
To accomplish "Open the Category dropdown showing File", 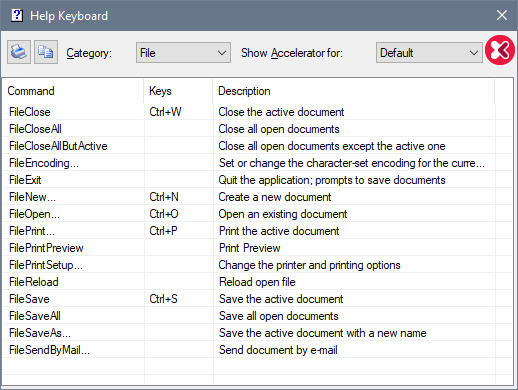I will (x=183, y=52).
